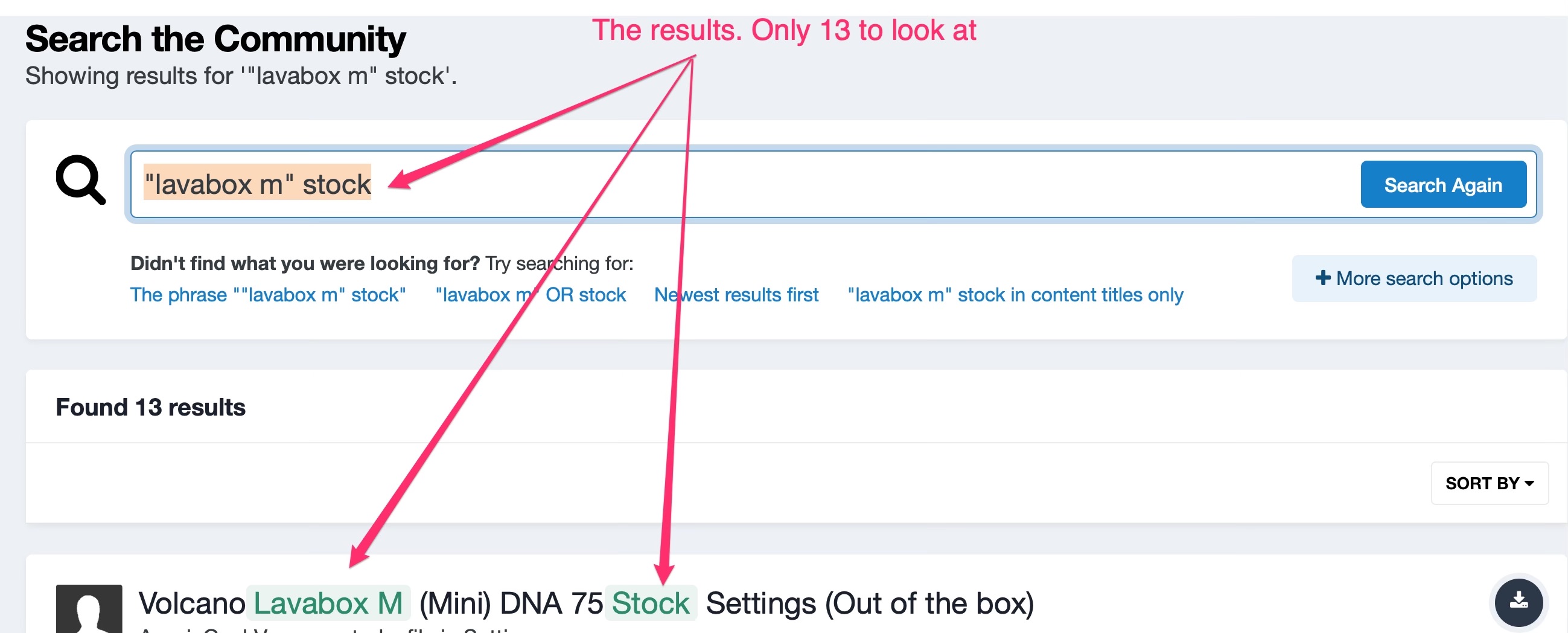Screen dimensions: 1568x633
Task: Click the Search the Community heading
Action: (215, 39)
